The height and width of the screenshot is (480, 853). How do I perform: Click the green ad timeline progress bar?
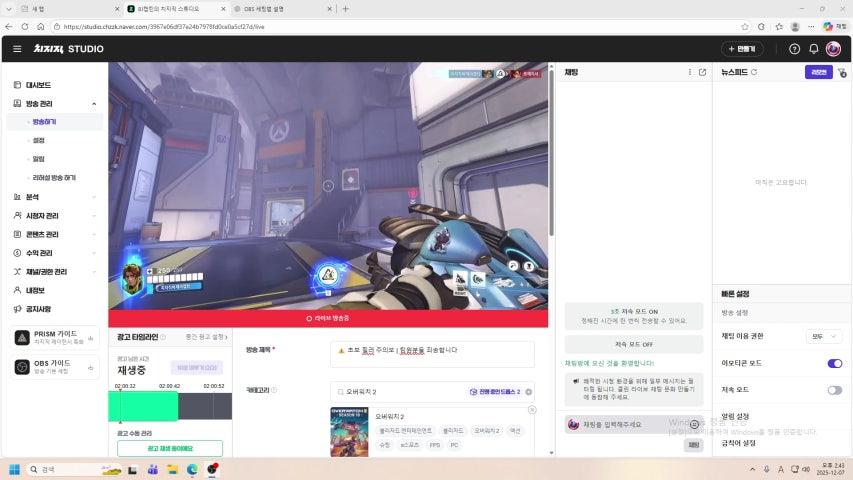143,406
